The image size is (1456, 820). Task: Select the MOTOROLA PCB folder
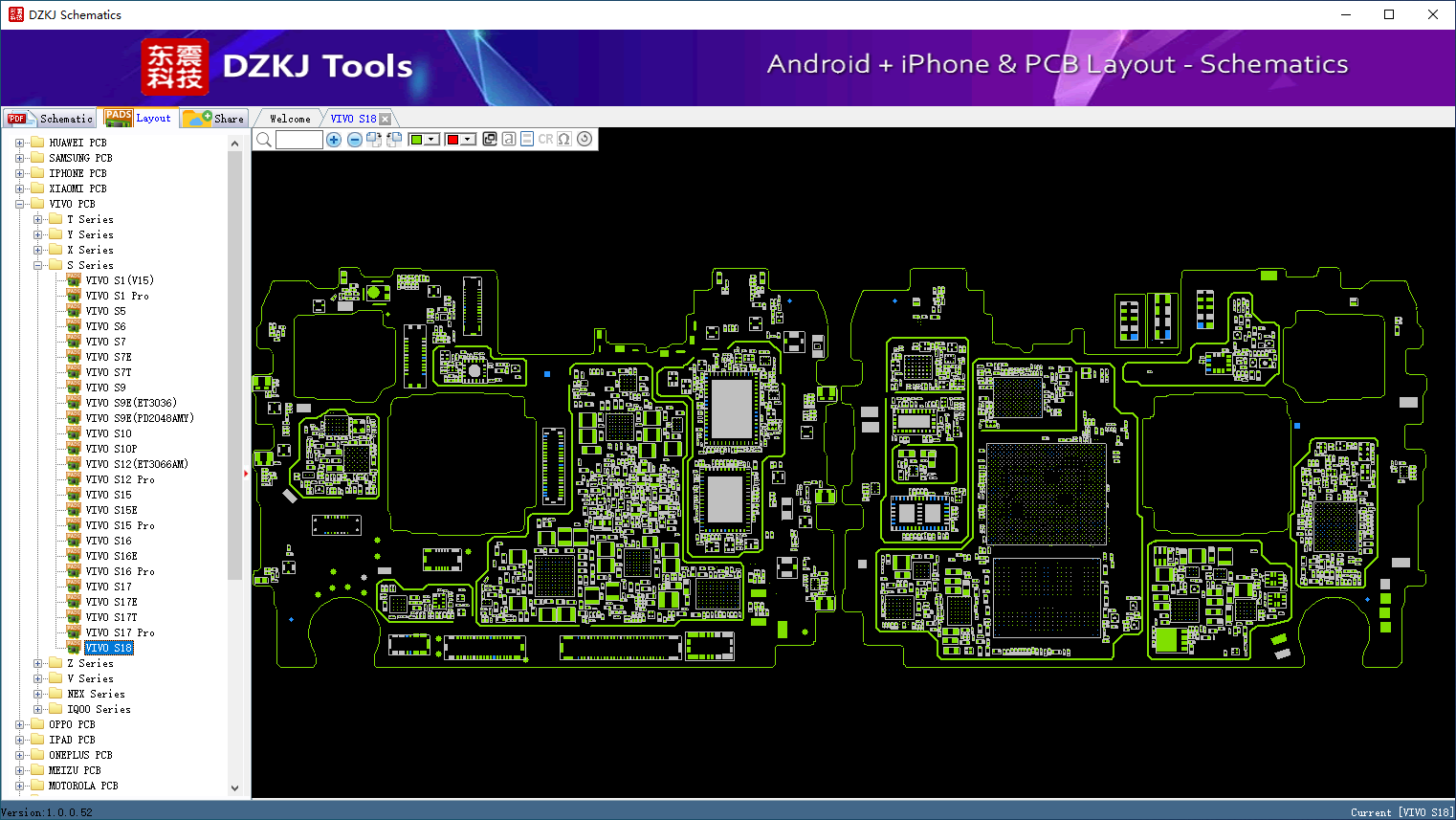pyautogui.click(x=83, y=786)
